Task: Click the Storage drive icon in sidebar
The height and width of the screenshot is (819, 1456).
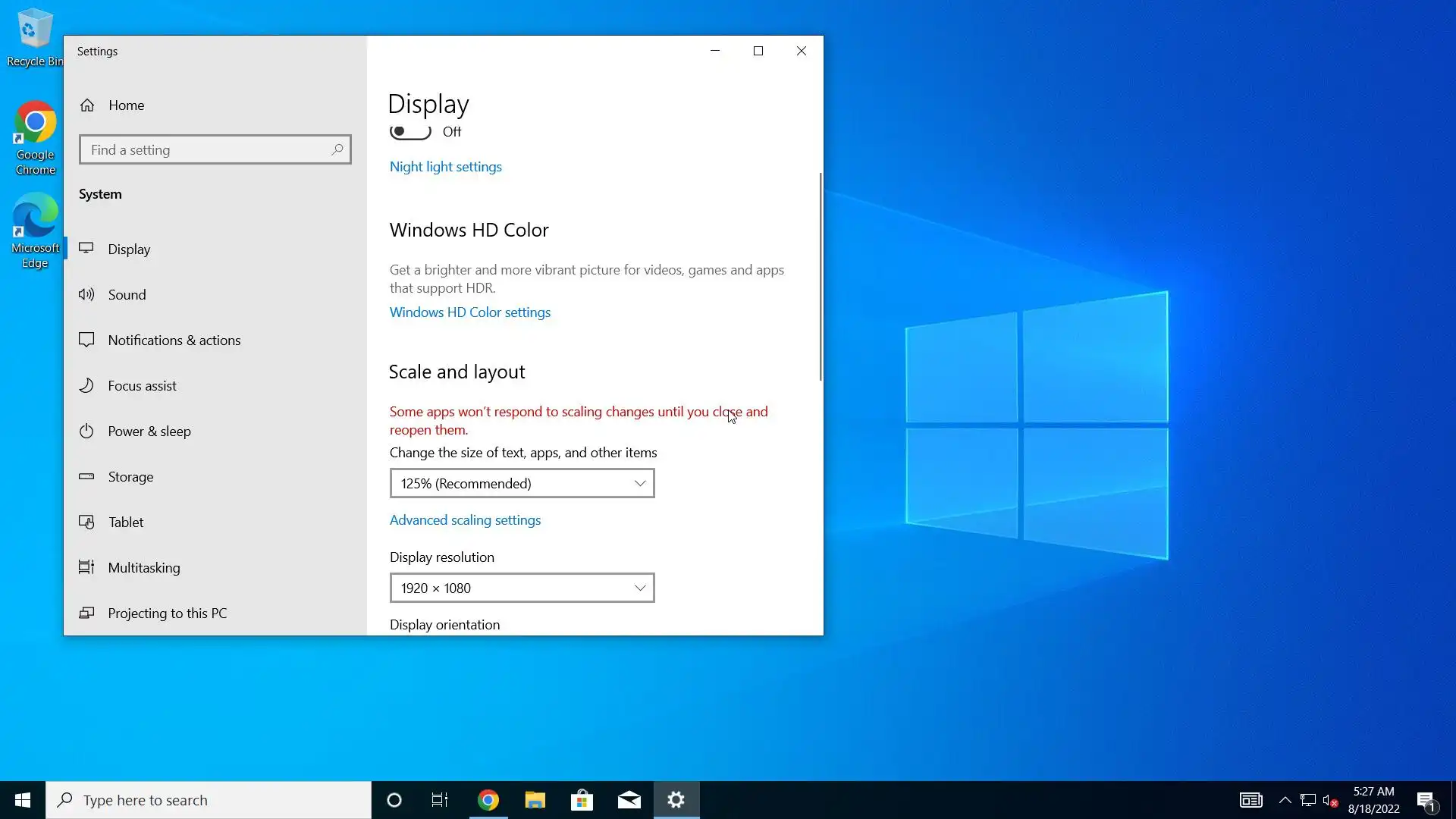Action: (86, 476)
